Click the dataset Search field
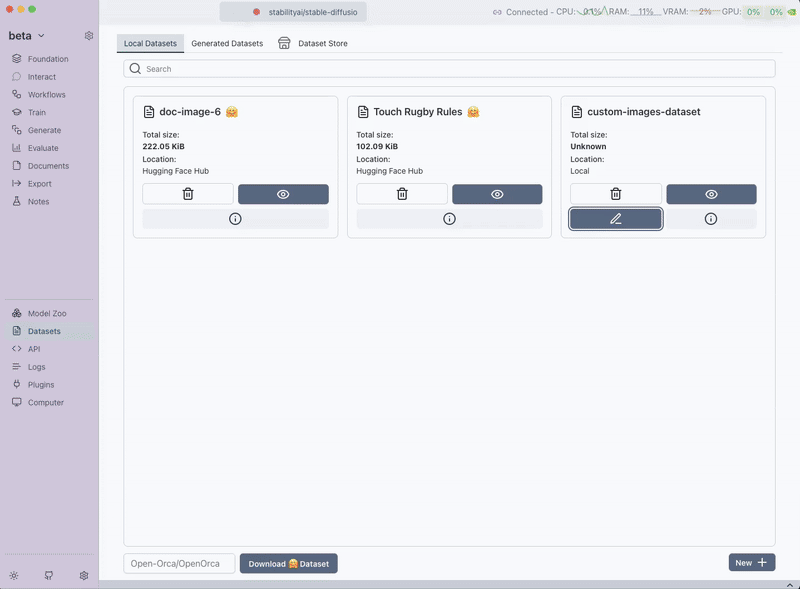This screenshot has height=589, width=800. pos(449,69)
